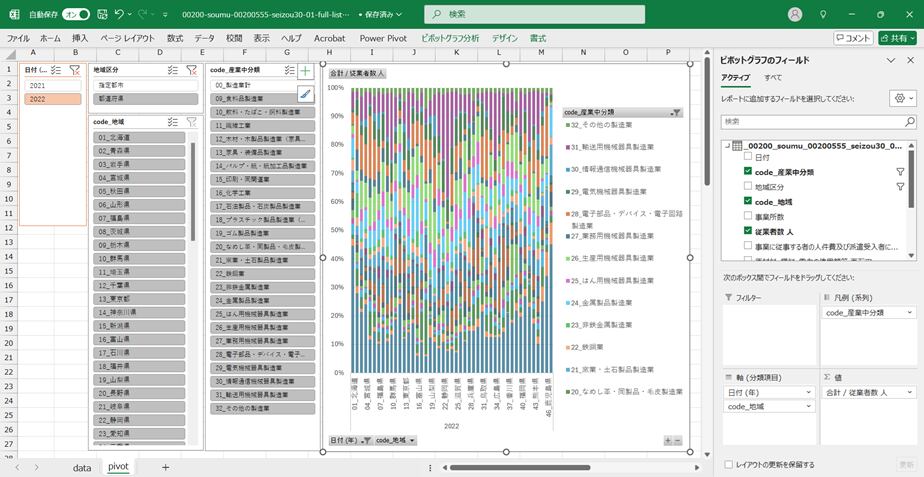Click the undo arrow icon
924x477 pixels.
[119, 14]
